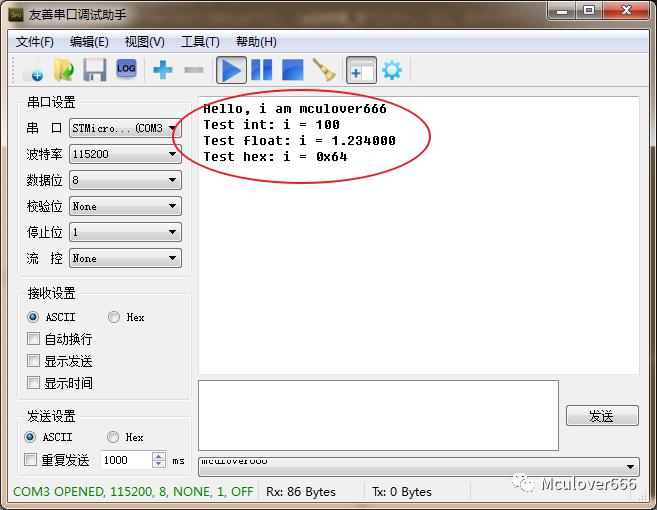657x510 pixels.
Task: Click the 'Hello, i am mculover666' line
Action: click(295, 109)
